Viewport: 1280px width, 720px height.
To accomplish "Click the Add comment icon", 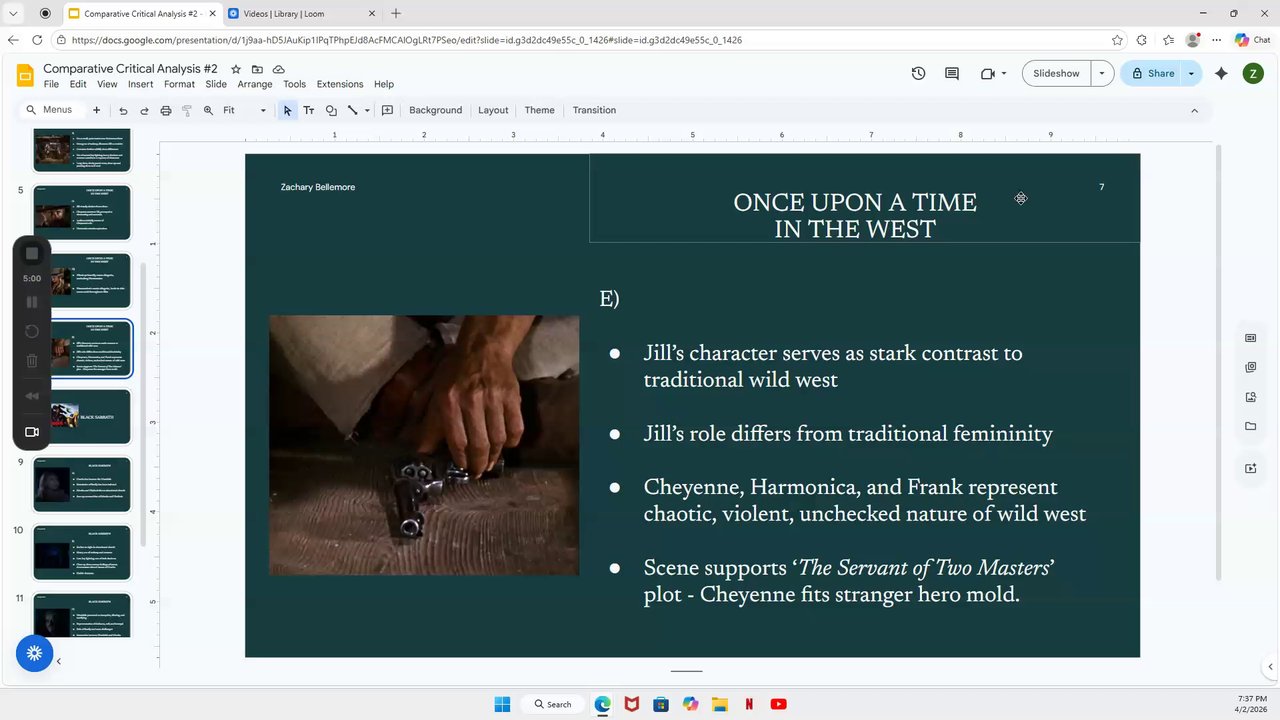I will click(x=387, y=110).
